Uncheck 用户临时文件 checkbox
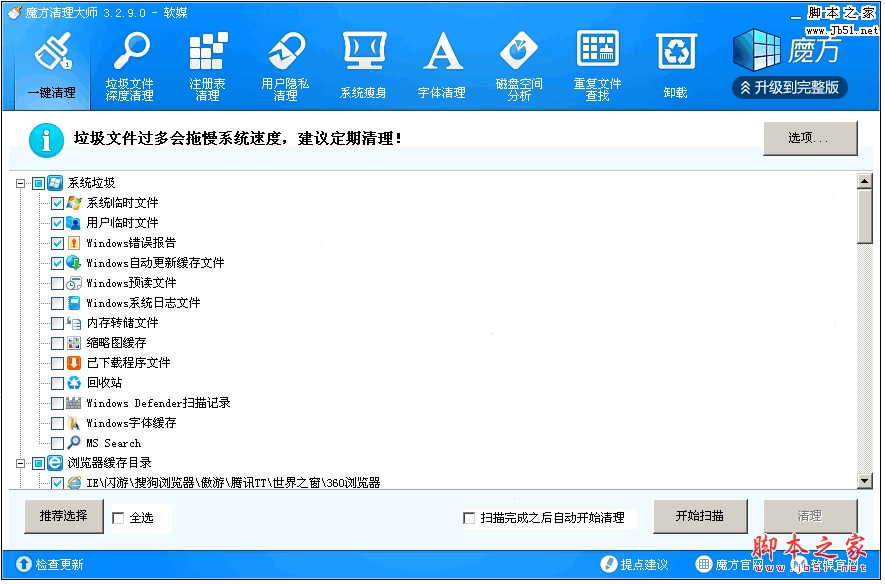Screen dimensions: 885x584 pyautogui.click(x=57, y=223)
